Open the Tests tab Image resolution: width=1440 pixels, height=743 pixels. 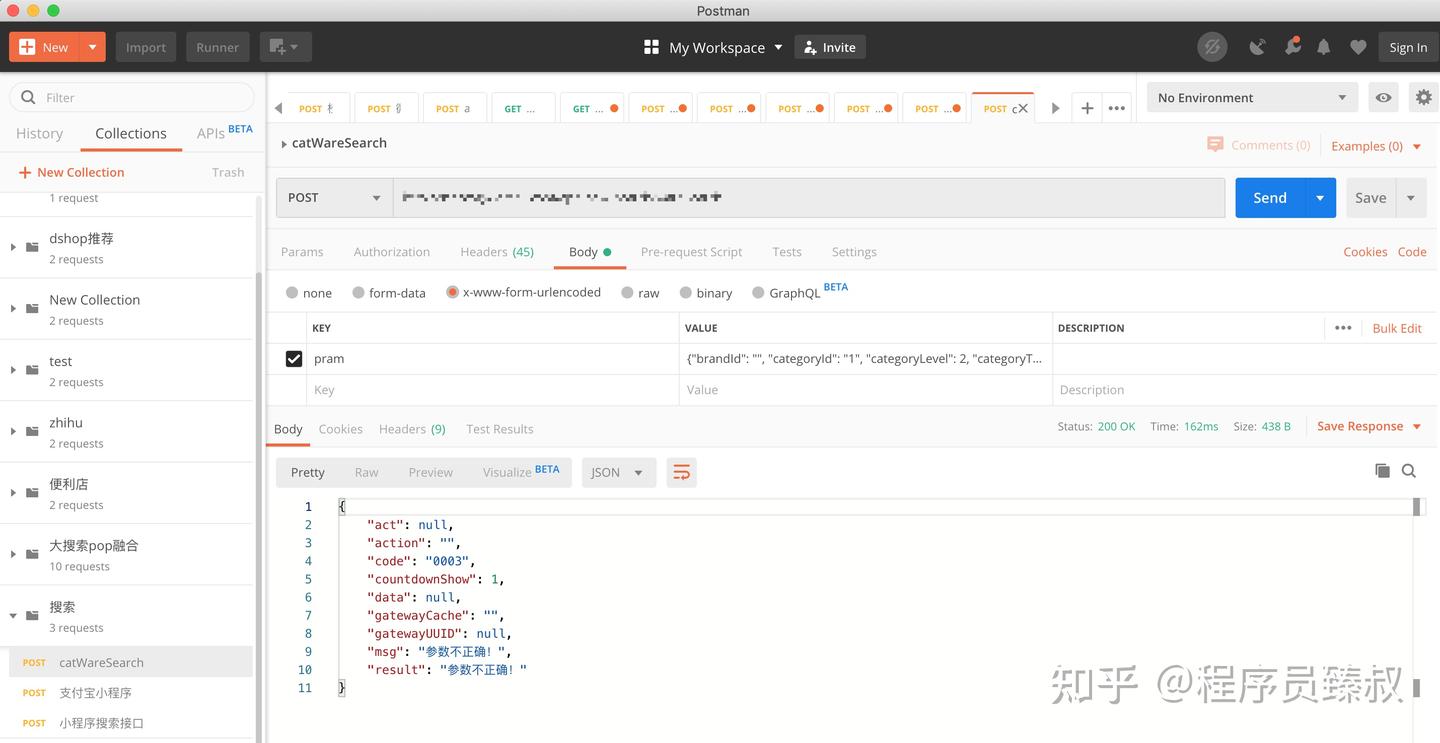coord(787,252)
